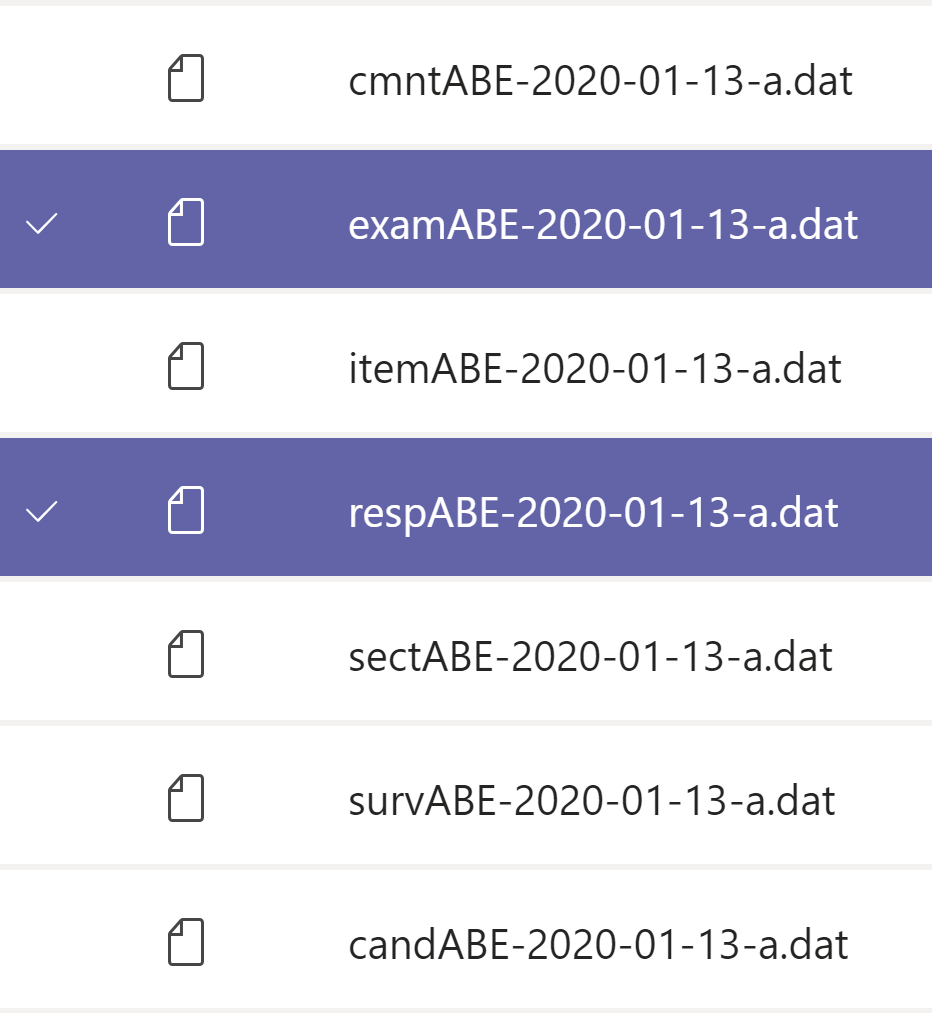Image resolution: width=932 pixels, height=1013 pixels.
Task: Open the examABE-2020-01-13-a.dat file name
Action: pos(603,224)
